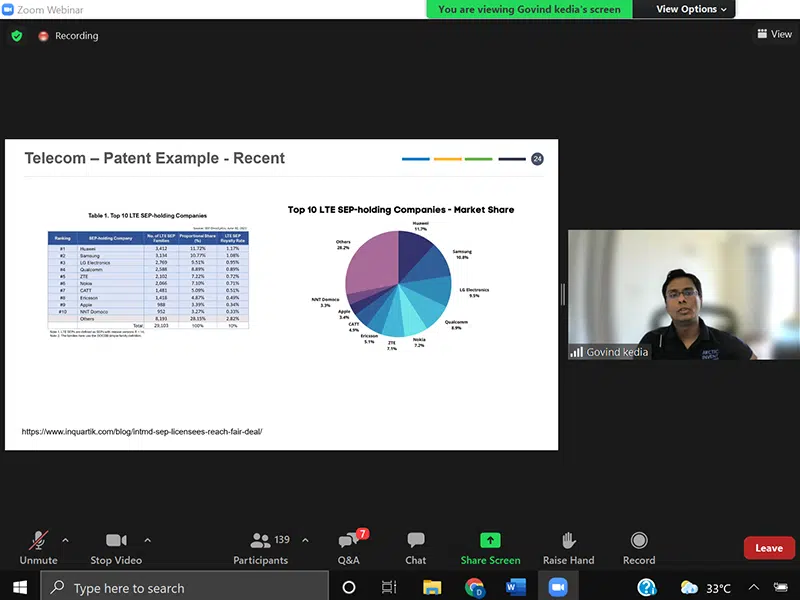Image resolution: width=800 pixels, height=600 pixels.
Task: Open the View layout menu
Action: (774, 34)
